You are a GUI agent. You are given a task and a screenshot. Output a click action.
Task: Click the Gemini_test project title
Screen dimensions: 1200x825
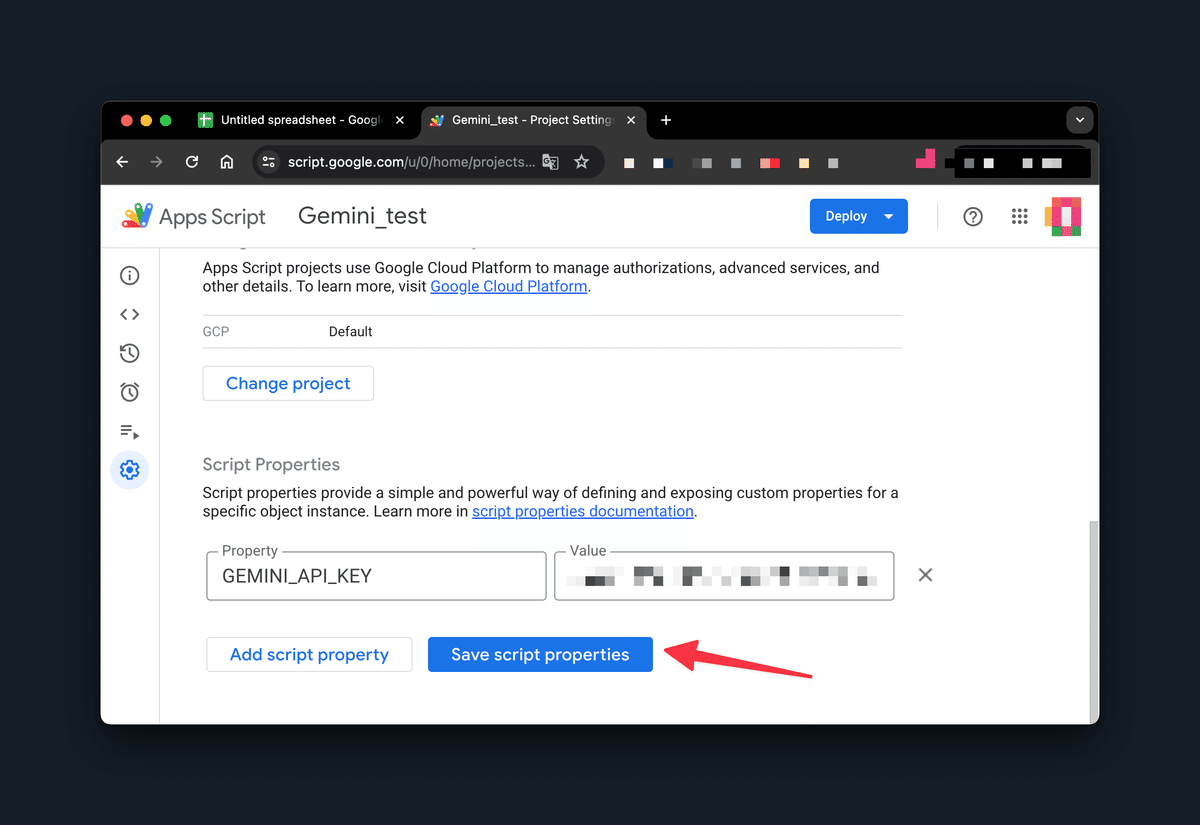[x=363, y=216]
